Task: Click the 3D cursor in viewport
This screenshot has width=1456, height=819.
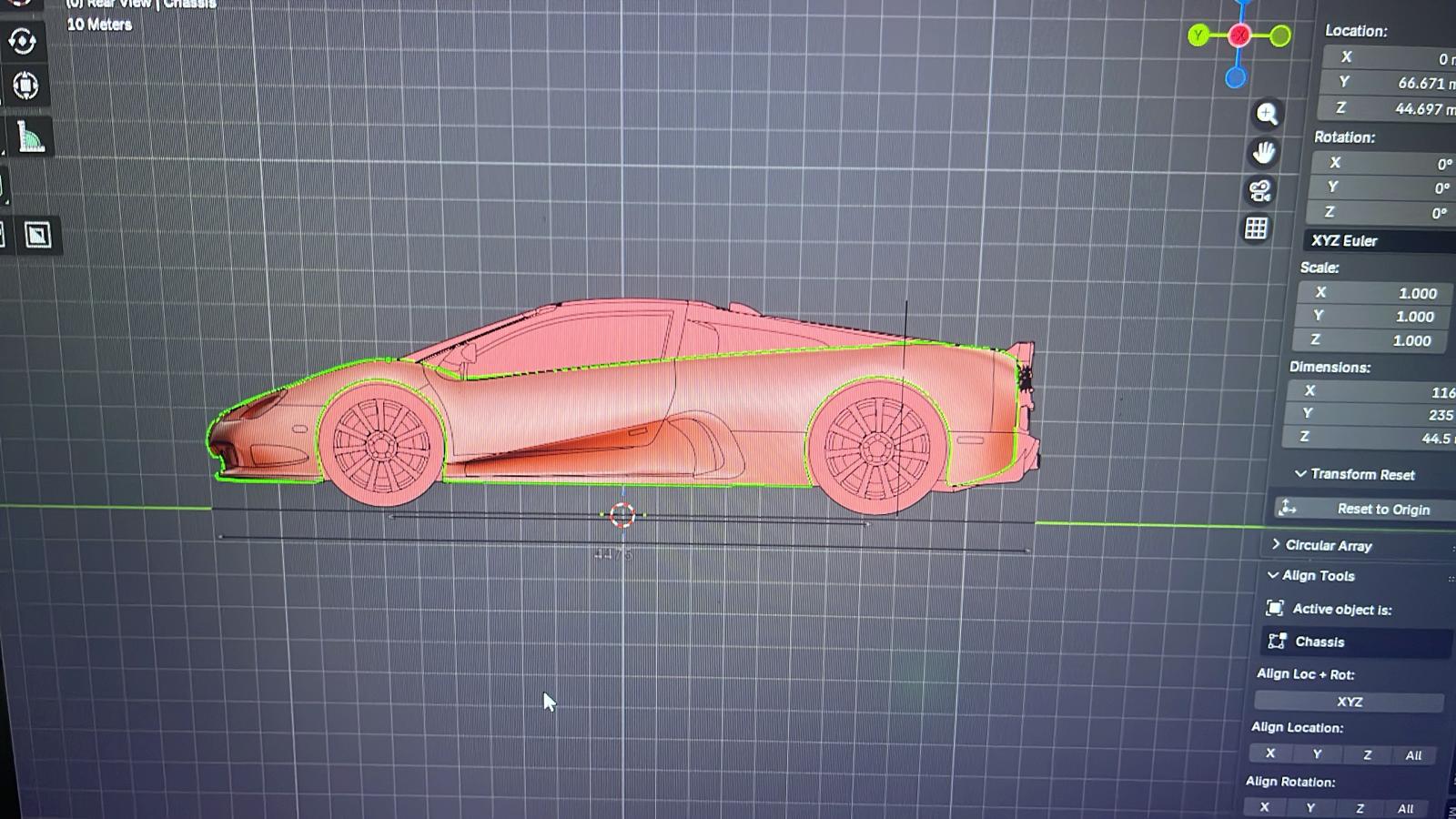Action: [622, 515]
